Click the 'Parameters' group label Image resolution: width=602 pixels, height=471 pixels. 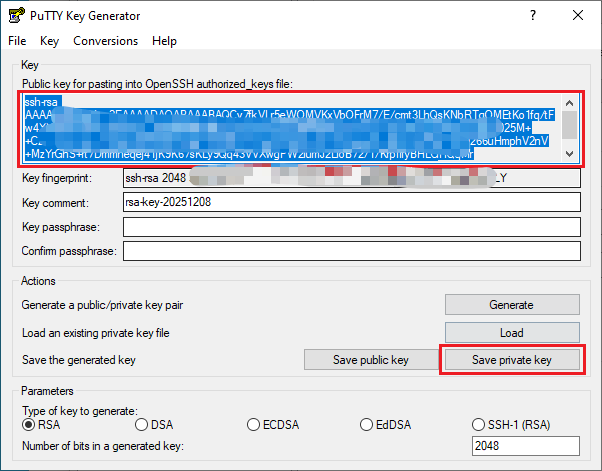coord(47,391)
